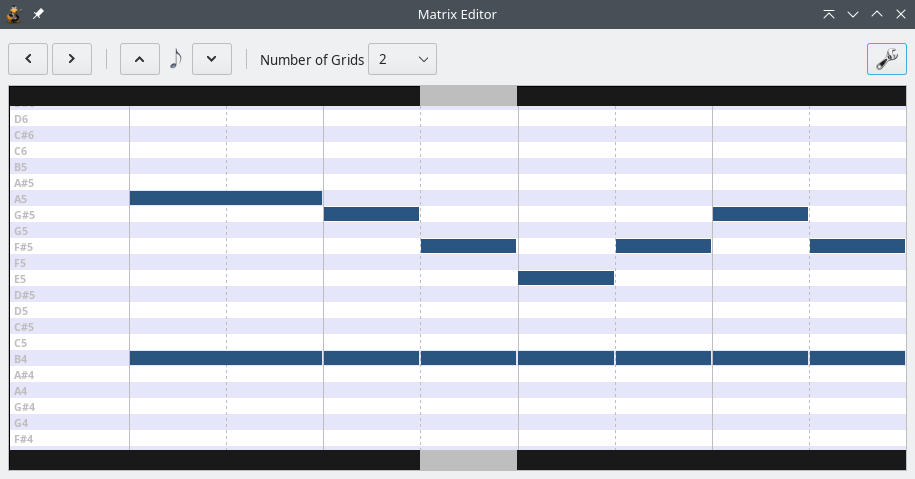Click the previous pattern left arrow button

click(x=28, y=59)
